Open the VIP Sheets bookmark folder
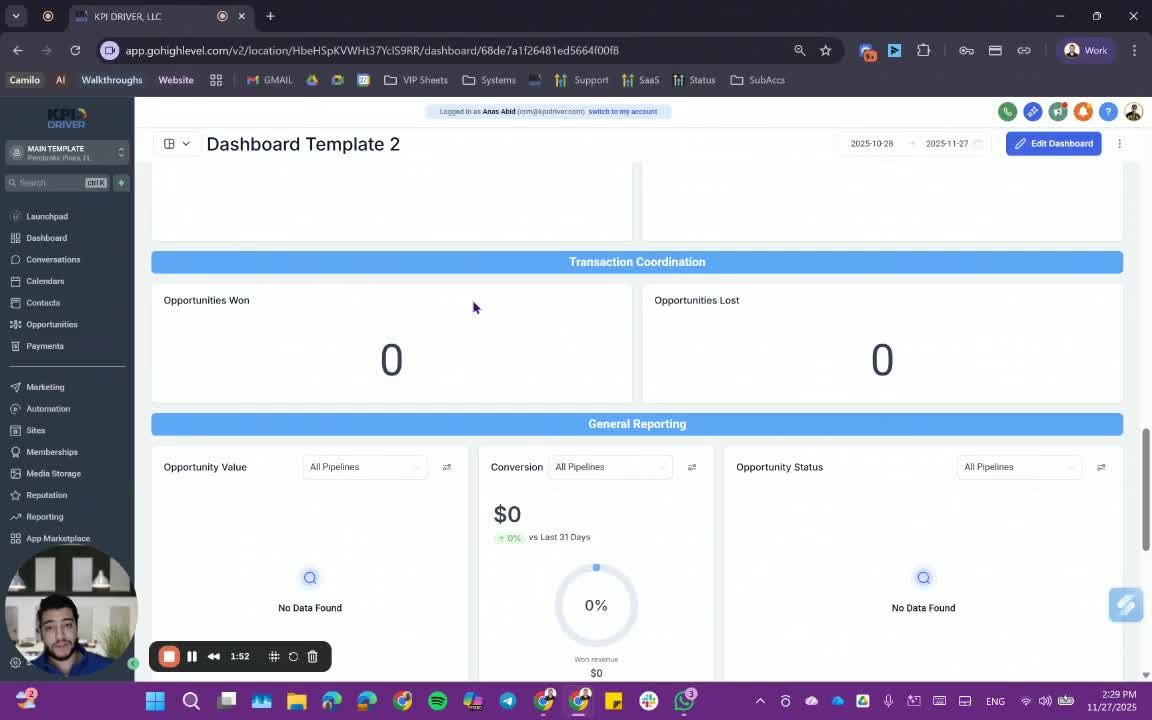This screenshot has width=1152, height=720. (415, 80)
